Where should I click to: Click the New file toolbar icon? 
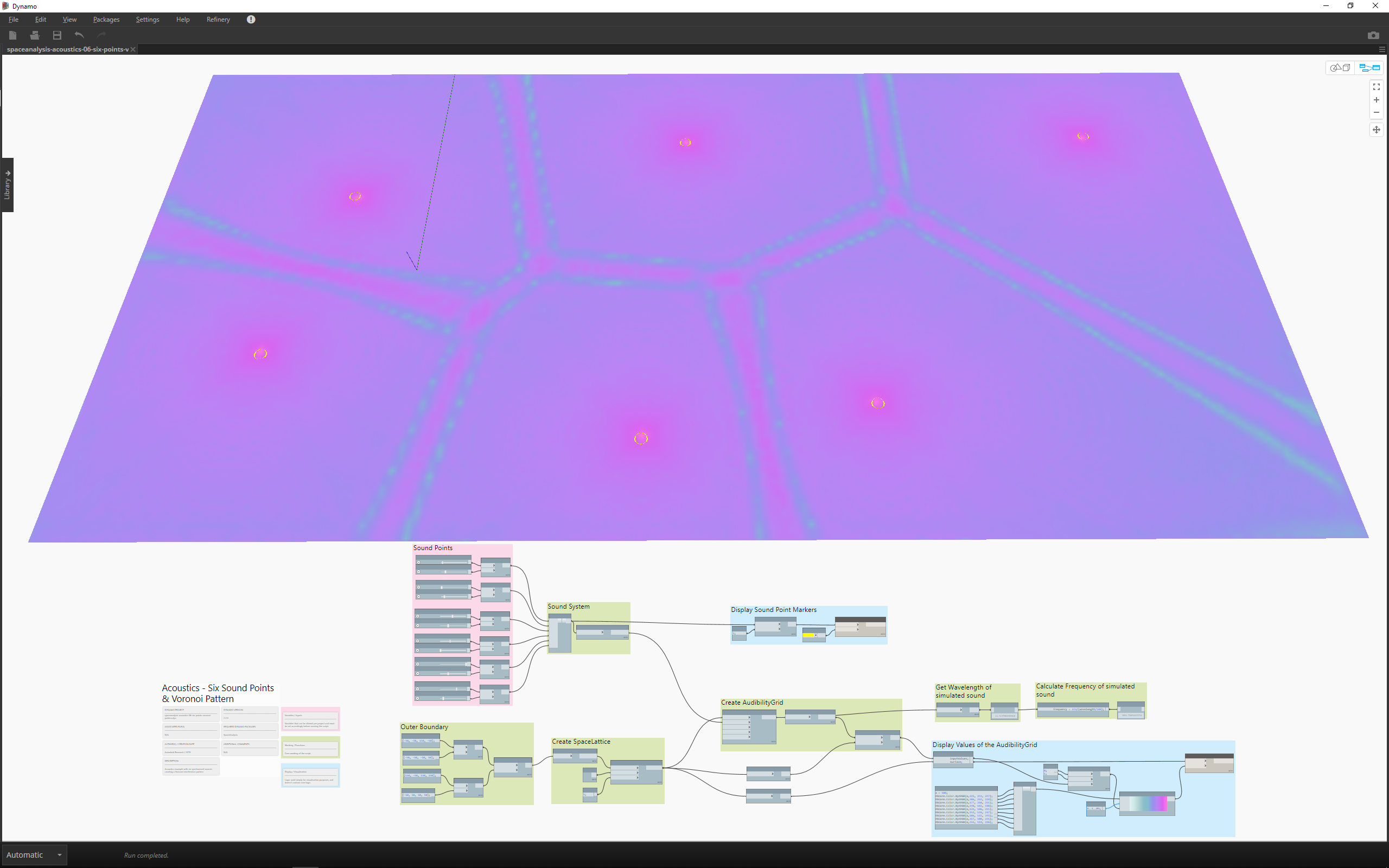(12, 35)
